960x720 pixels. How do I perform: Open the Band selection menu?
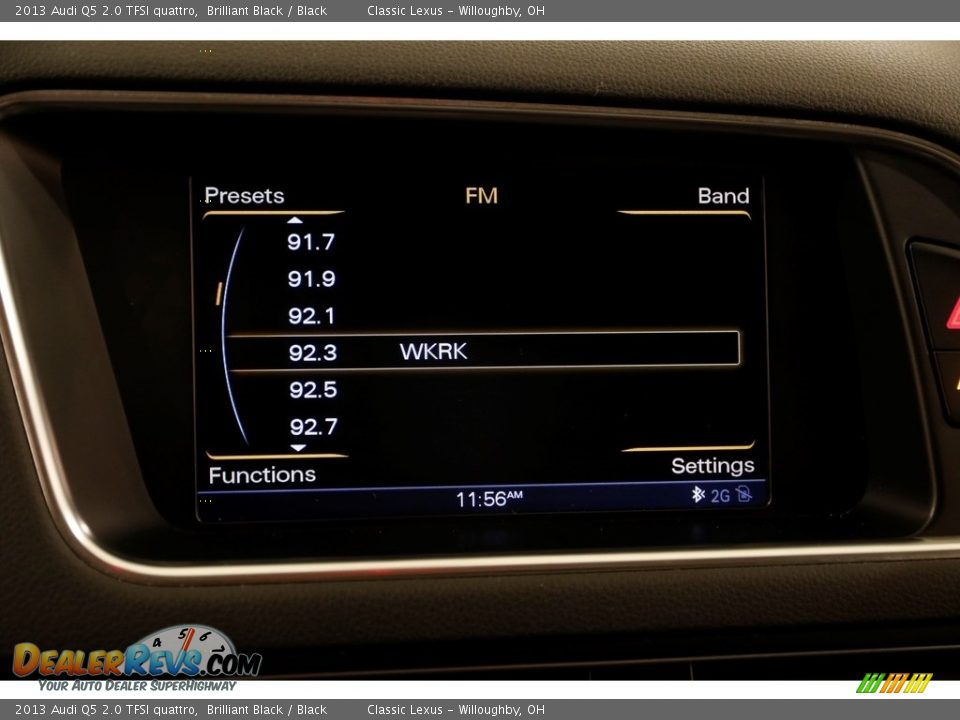(722, 196)
